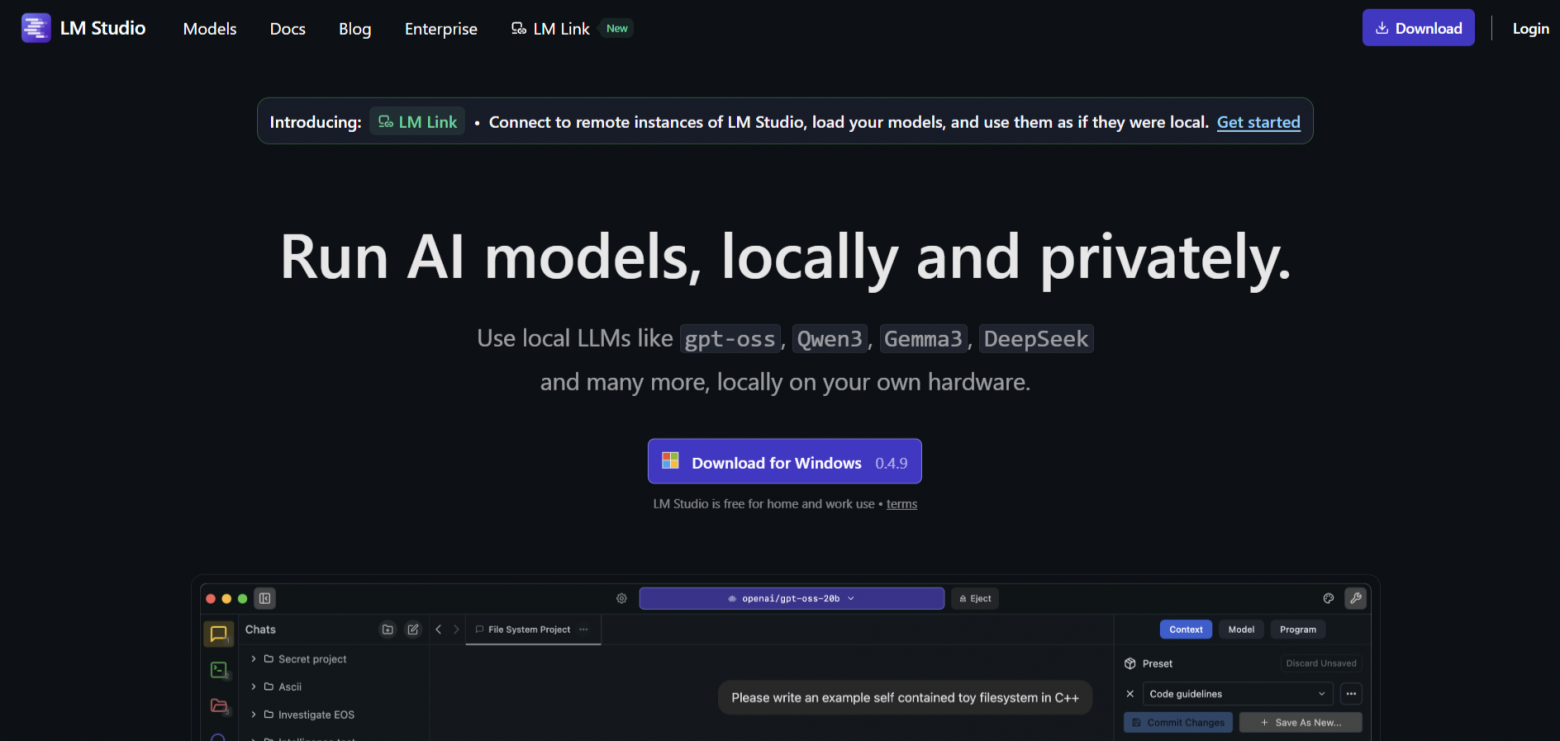Click the gpt-oss model name text
The height and width of the screenshot is (741, 1560).
[x=730, y=339]
